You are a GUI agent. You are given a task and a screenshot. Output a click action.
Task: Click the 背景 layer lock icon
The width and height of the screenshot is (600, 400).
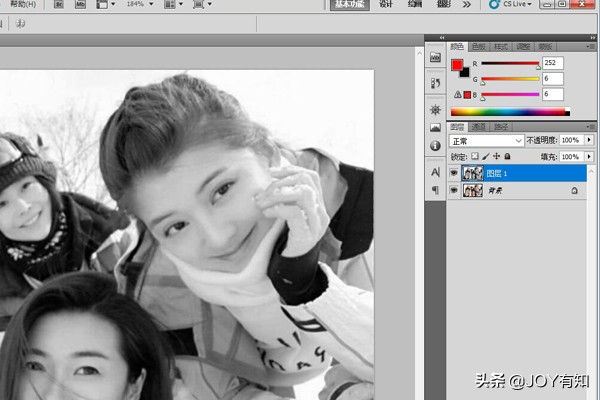[574, 190]
